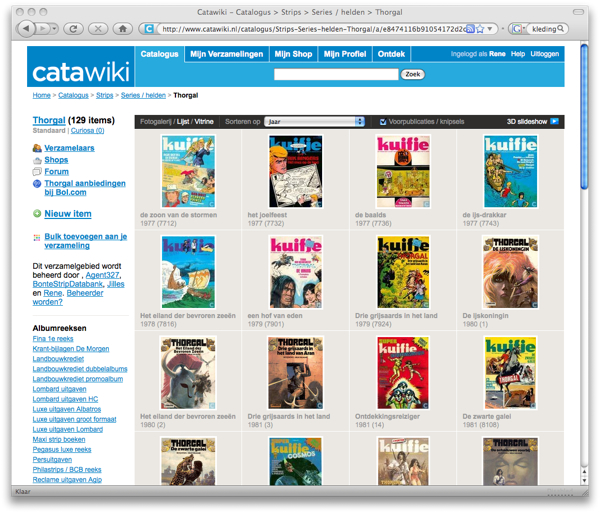
Task: Open Curiosa (0) link
Action: coord(87,131)
